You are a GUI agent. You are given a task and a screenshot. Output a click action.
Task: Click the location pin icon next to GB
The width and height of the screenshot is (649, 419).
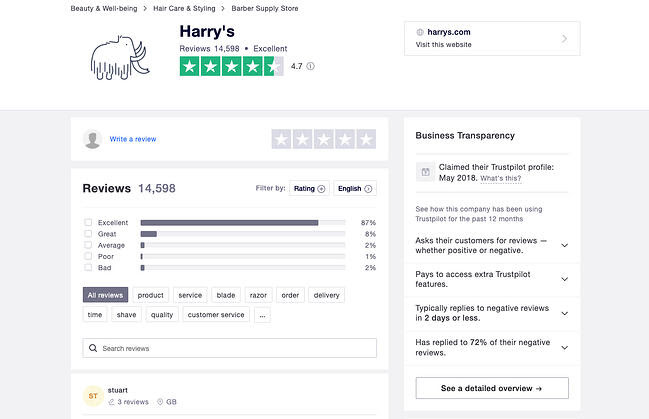pyautogui.click(x=160, y=402)
